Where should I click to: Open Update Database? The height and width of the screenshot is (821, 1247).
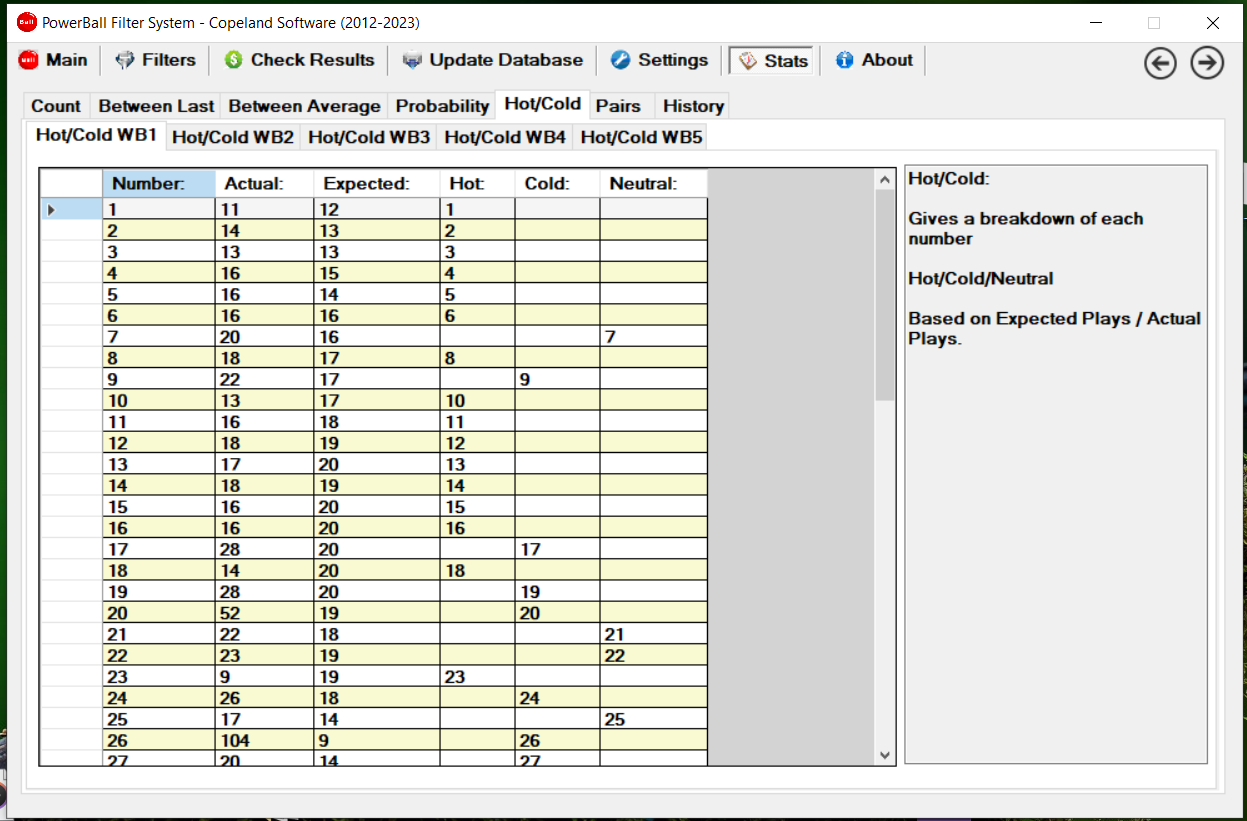[x=493, y=60]
